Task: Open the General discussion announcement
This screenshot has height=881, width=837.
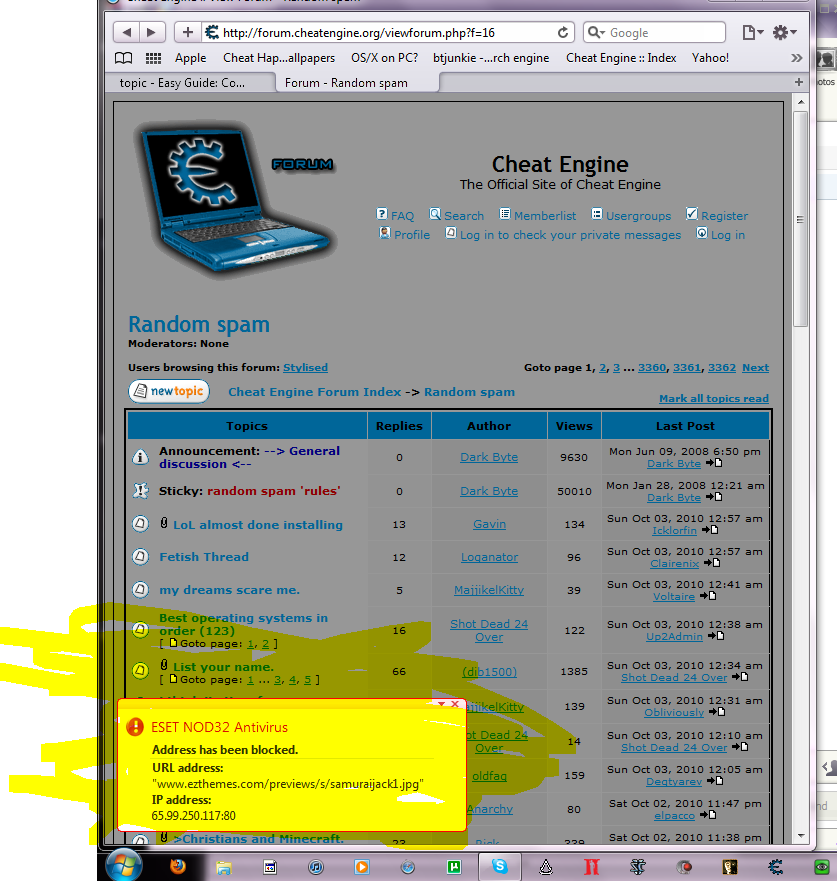Action: coord(249,457)
